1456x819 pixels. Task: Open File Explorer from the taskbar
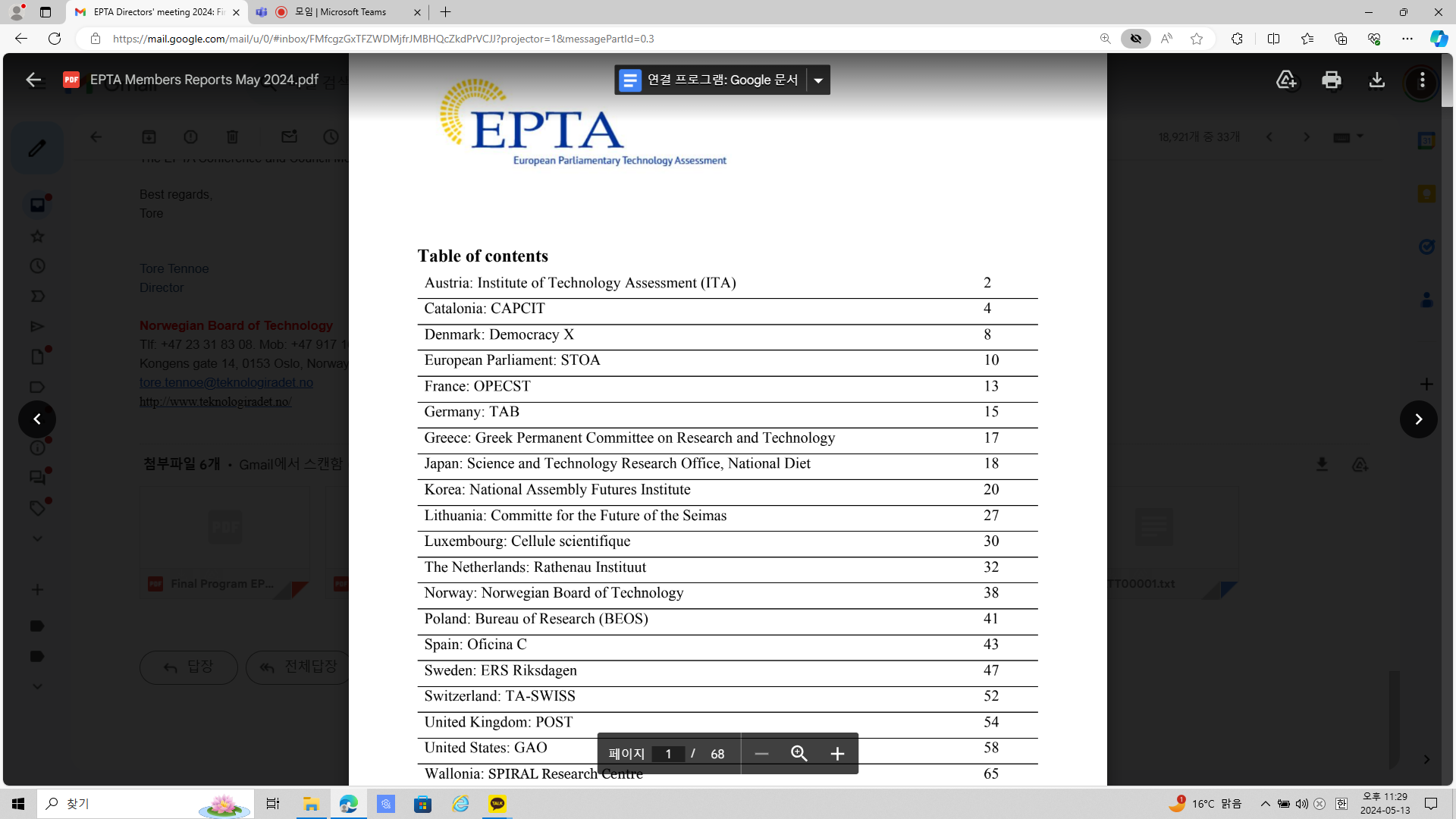[x=311, y=804]
